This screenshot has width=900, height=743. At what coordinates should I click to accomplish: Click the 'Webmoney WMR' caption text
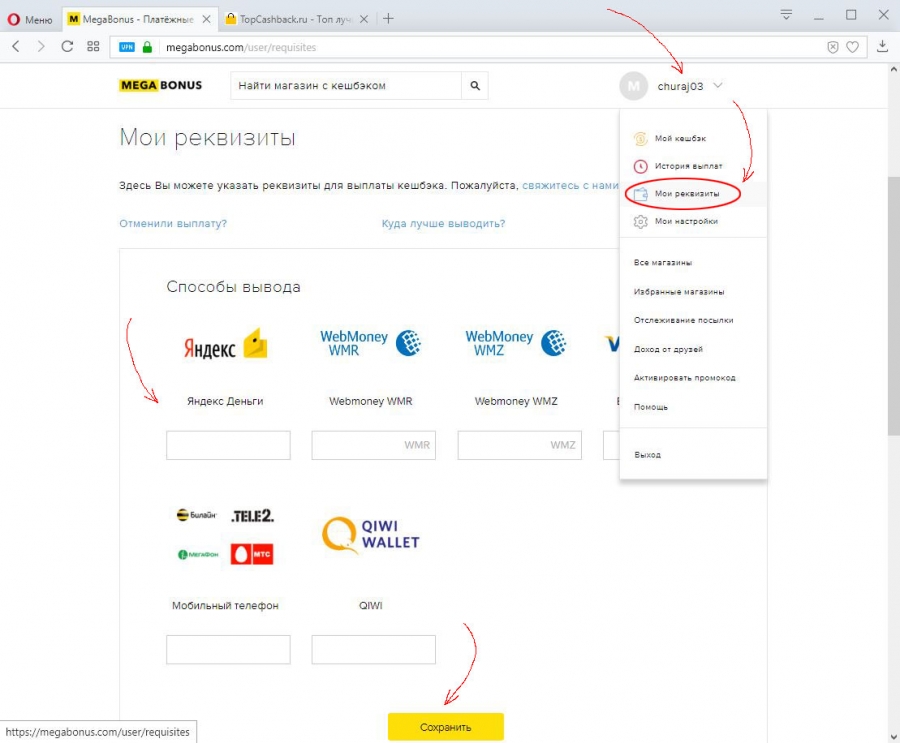371,401
